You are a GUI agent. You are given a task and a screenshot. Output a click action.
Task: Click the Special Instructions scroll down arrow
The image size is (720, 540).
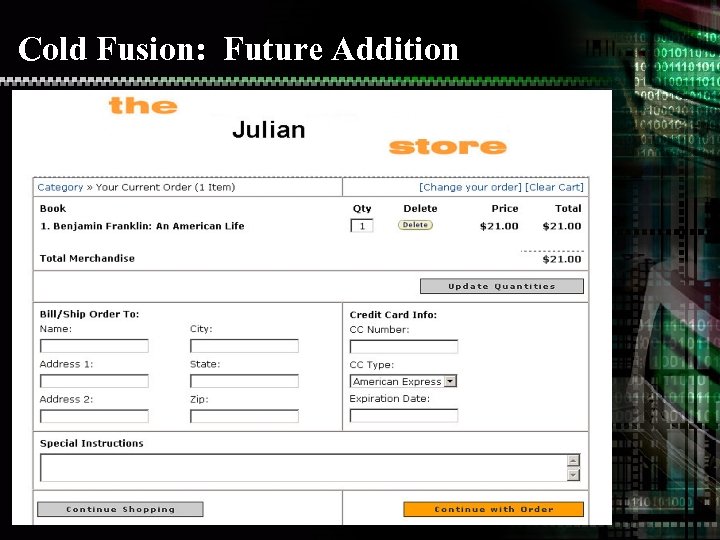pyautogui.click(x=573, y=475)
